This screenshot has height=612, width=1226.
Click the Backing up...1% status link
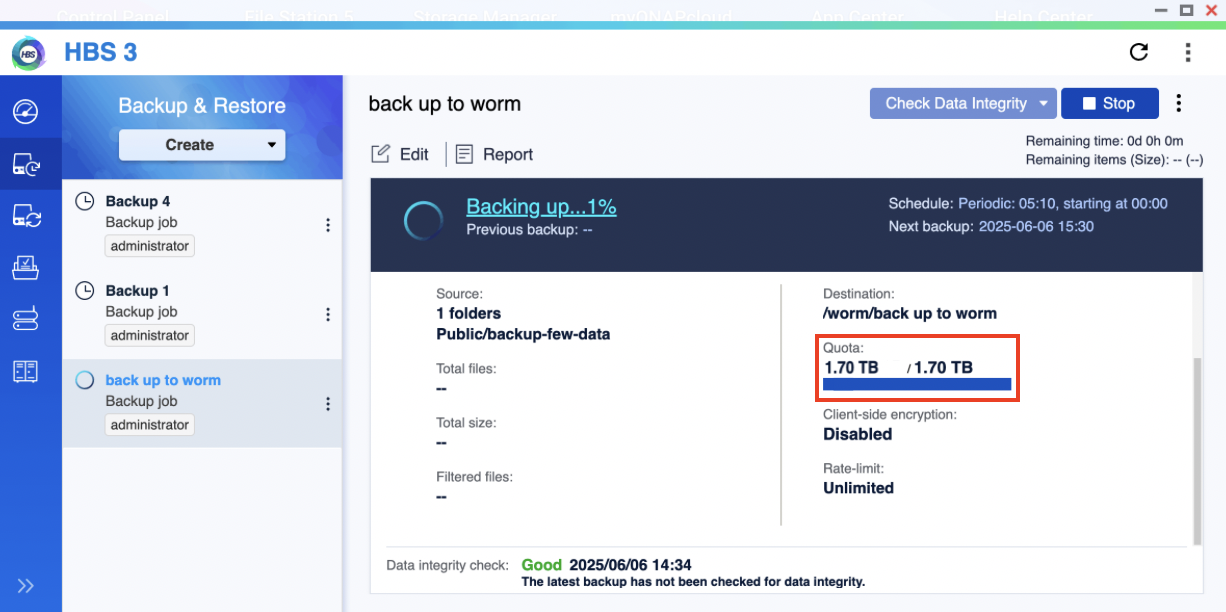pyautogui.click(x=541, y=207)
